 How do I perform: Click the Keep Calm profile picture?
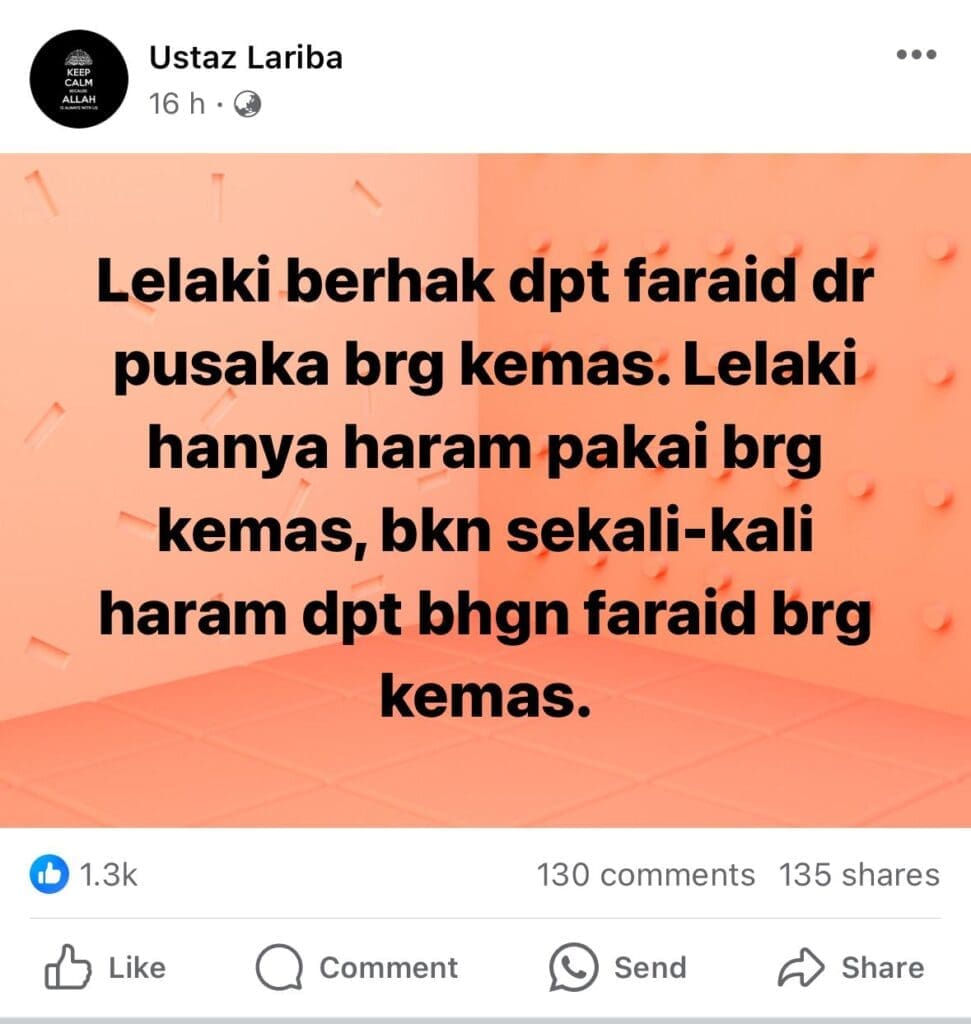click(x=79, y=78)
